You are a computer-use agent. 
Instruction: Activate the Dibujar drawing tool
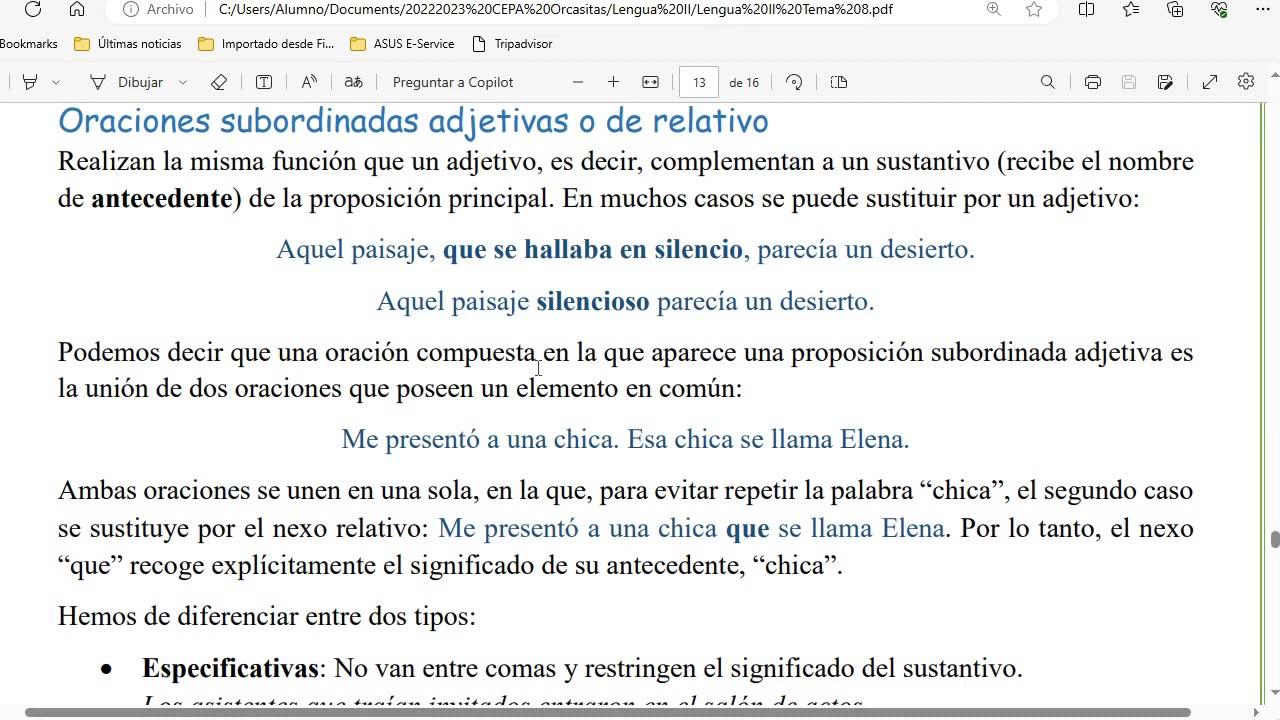(127, 82)
